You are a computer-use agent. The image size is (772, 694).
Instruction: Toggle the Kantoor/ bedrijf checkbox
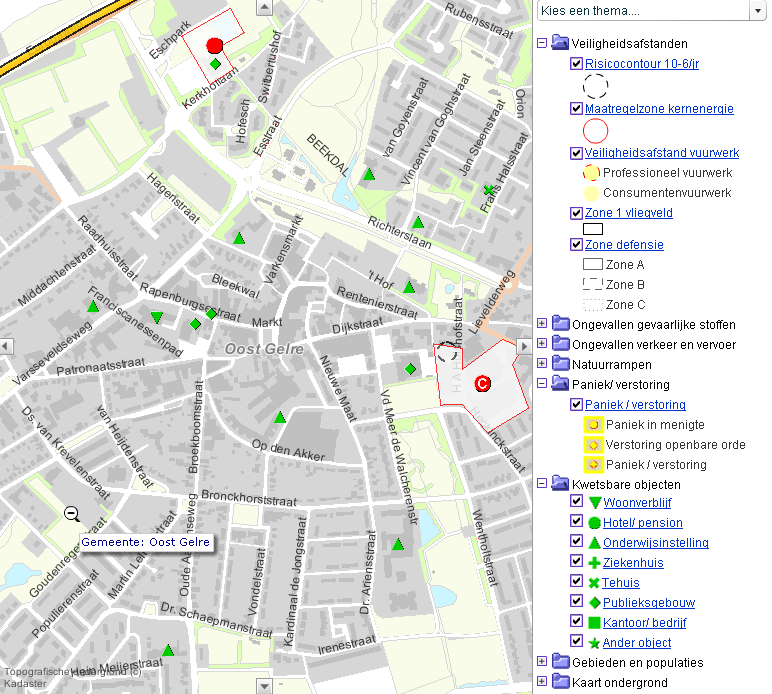[x=576, y=621]
